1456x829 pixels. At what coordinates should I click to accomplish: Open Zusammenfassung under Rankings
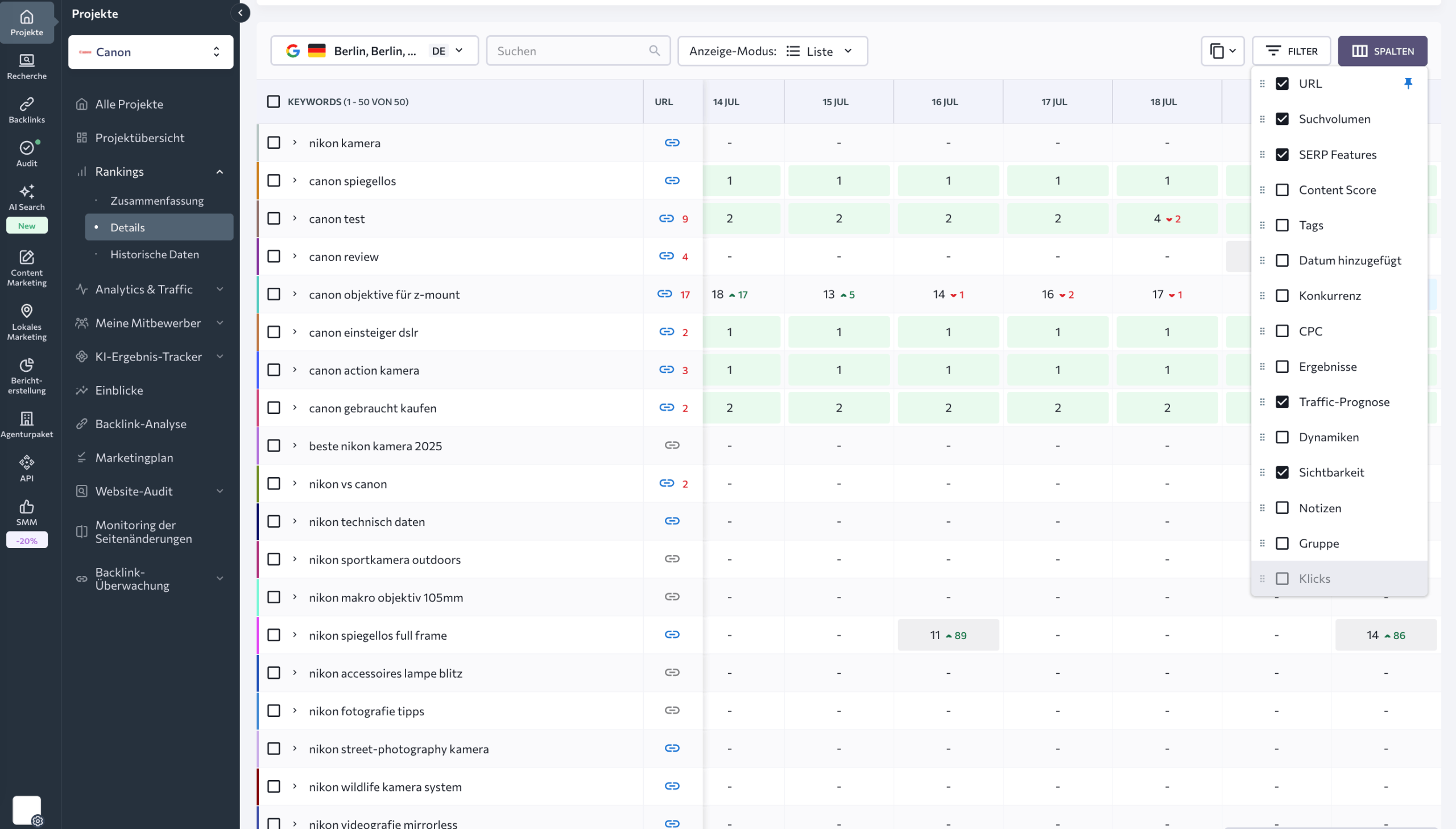tap(156, 200)
